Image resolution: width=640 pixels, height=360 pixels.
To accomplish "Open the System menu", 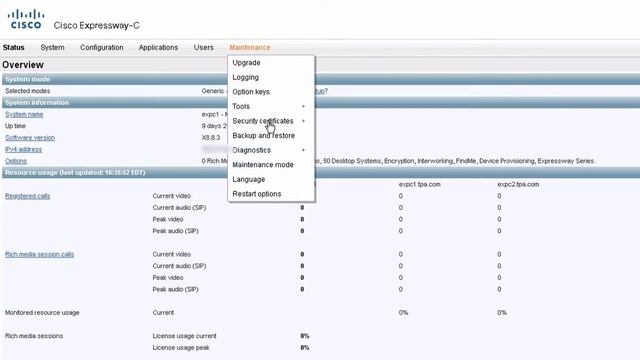I will coord(52,47).
